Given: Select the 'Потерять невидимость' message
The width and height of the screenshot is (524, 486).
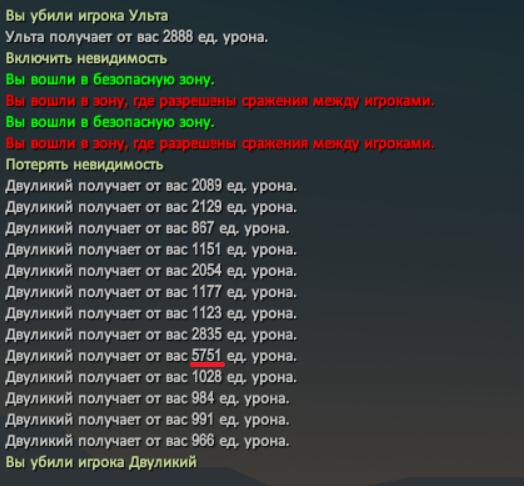Looking at the screenshot, I should click(85, 165).
